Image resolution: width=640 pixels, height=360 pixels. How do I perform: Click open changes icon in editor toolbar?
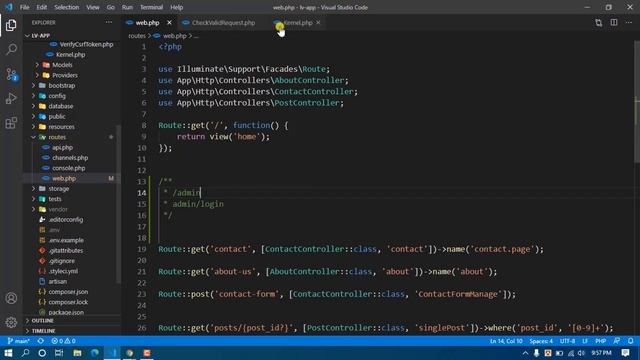[598, 23]
